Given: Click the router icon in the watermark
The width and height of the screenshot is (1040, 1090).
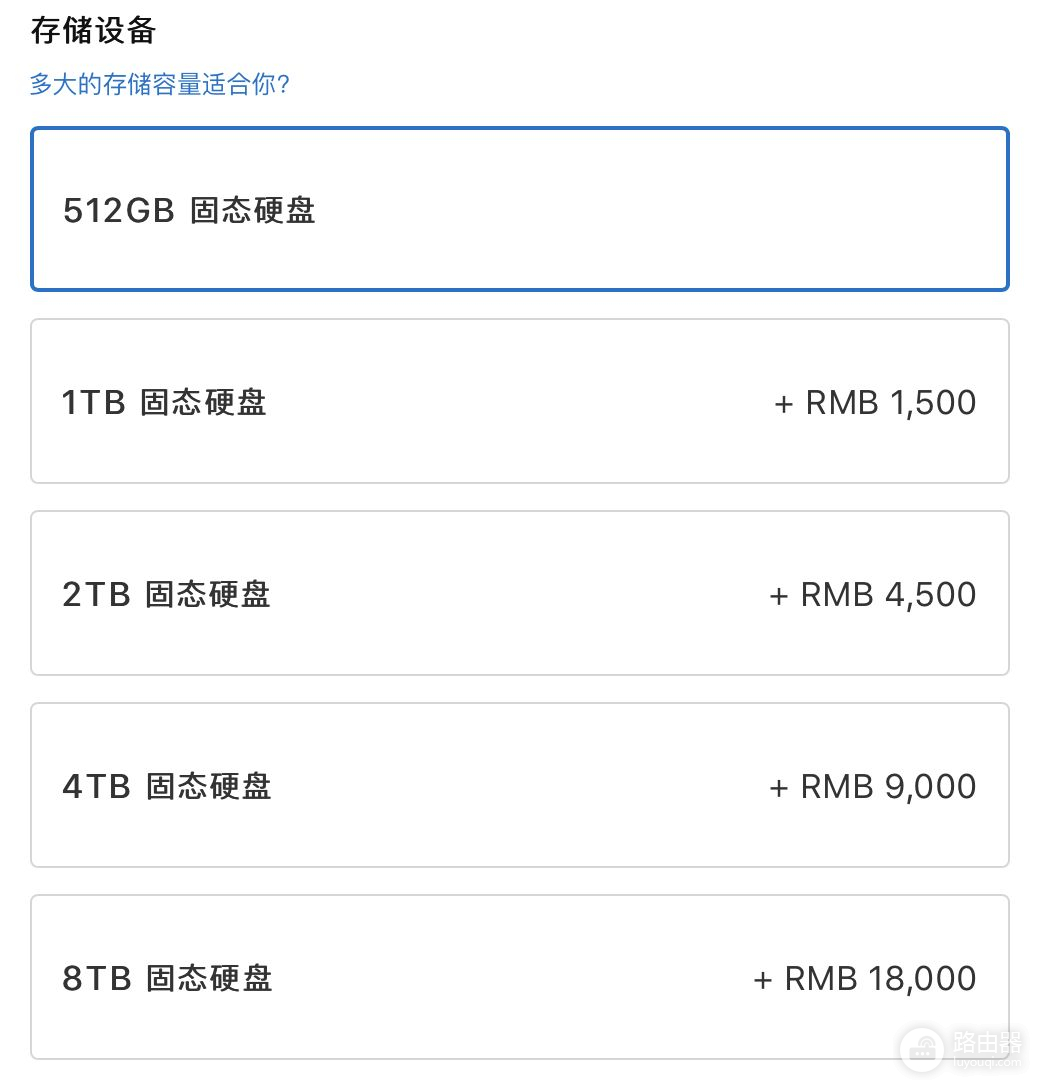Looking at the screenshot, I should click(x=921, y=1050).
